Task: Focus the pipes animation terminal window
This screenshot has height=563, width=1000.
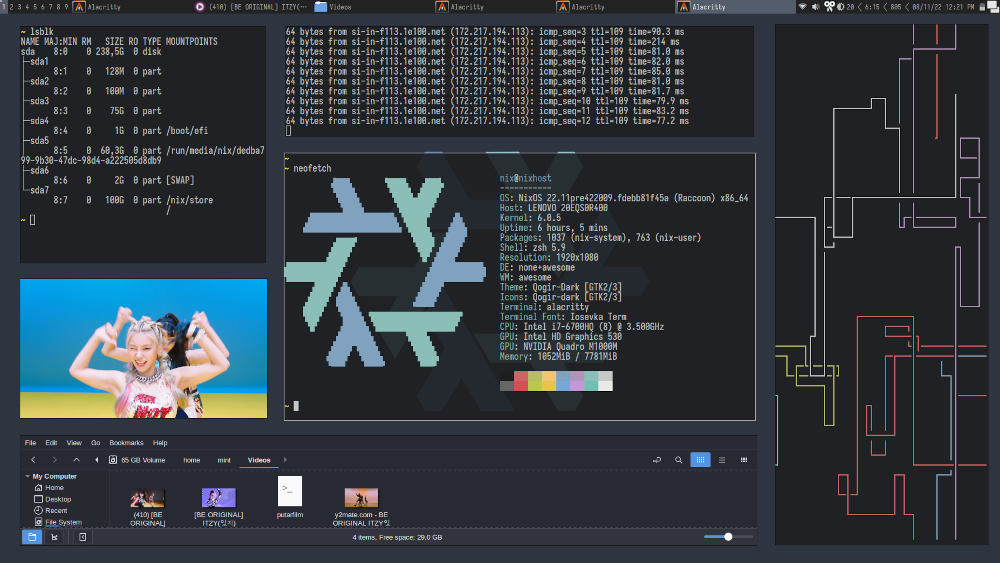Action: pyautogui.click(x=881, y=284)
